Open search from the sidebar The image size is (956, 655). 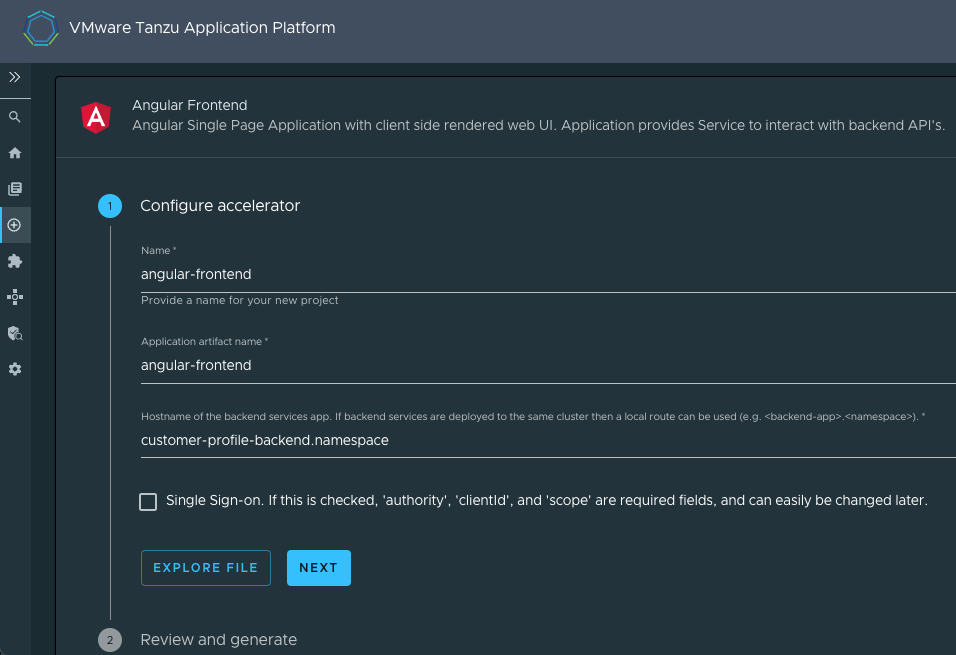click(15, 117)
